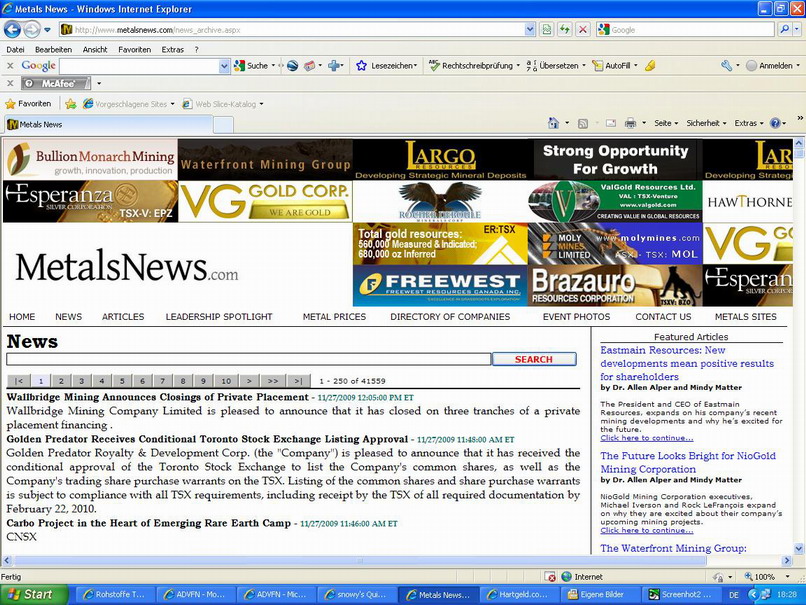Screen dimensions: 806x605
Task: Click the add to favorites bar star icon
Action: tap(71, 104)
